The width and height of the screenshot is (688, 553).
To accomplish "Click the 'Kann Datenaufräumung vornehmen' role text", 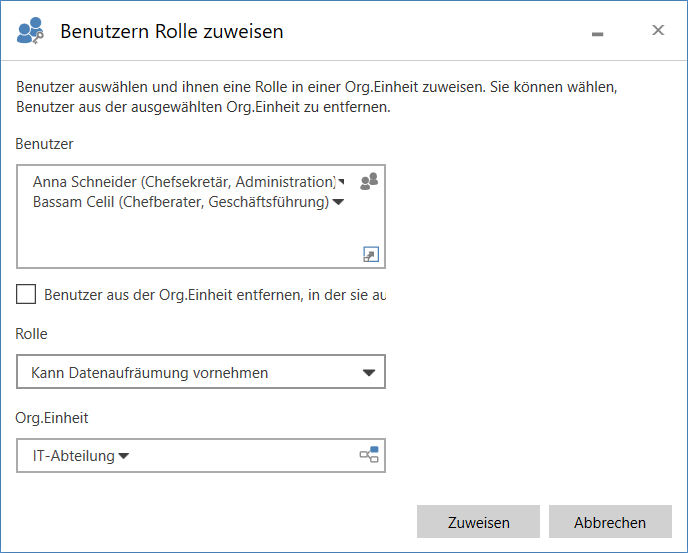I will point(150,373).
